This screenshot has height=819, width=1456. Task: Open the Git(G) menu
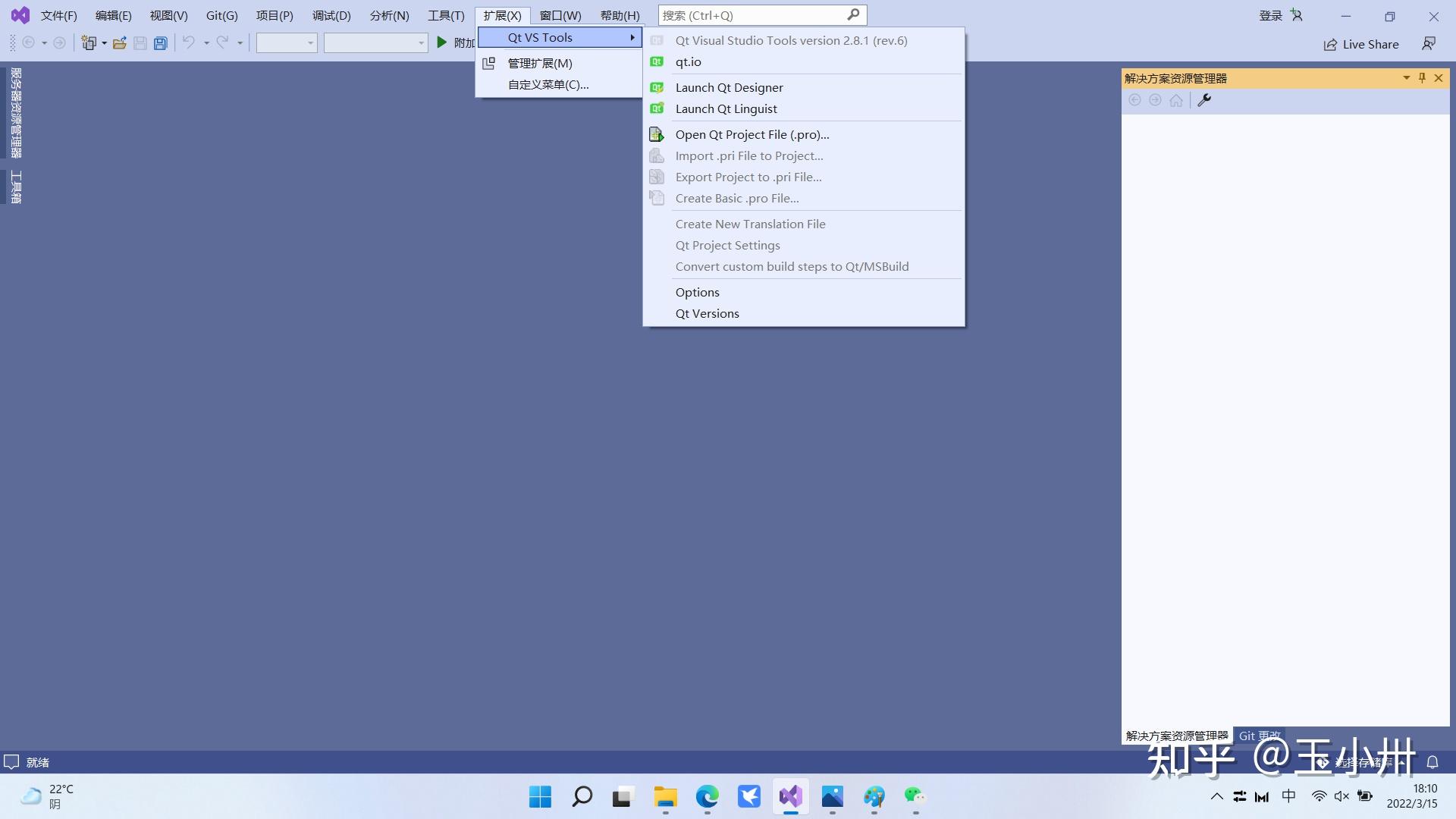coord(222,15)
